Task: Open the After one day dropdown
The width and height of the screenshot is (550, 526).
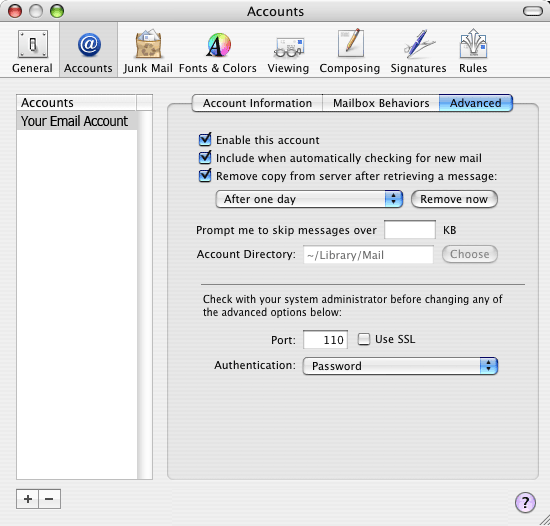Action: click(309, 199)
